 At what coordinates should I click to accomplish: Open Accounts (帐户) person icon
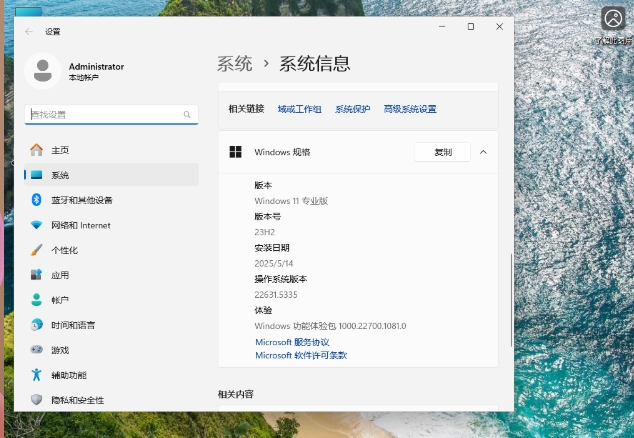tap(37, 300)
